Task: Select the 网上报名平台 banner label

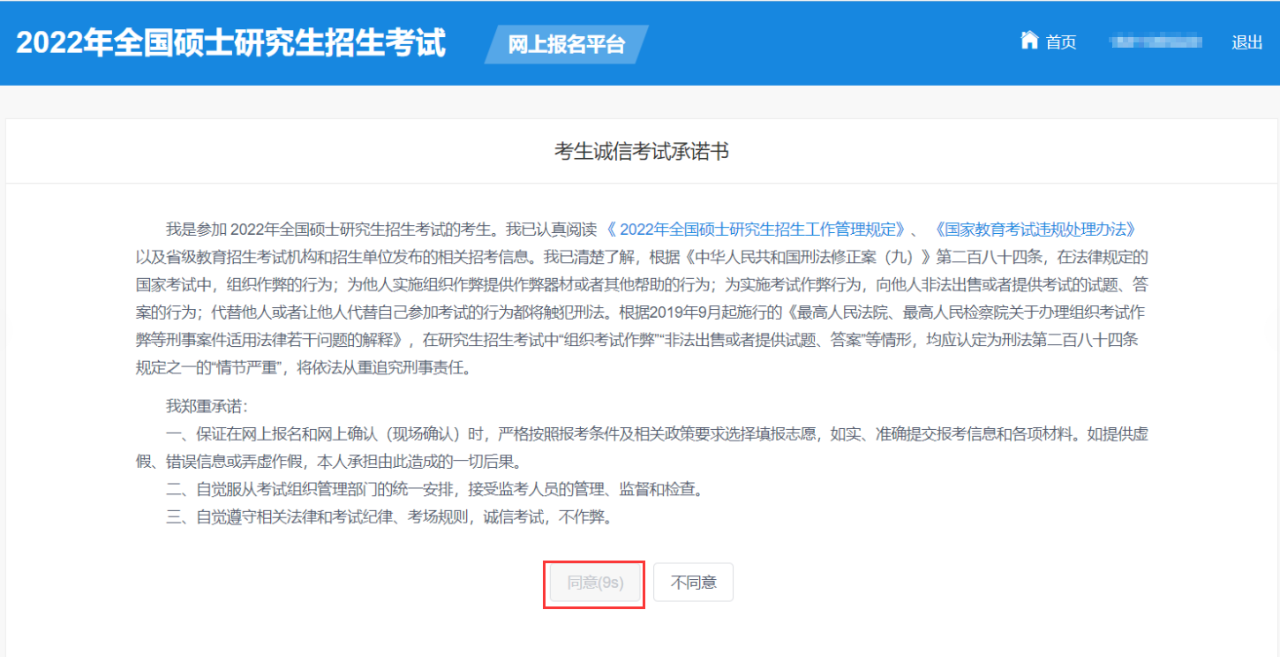Action: [566, 45]
